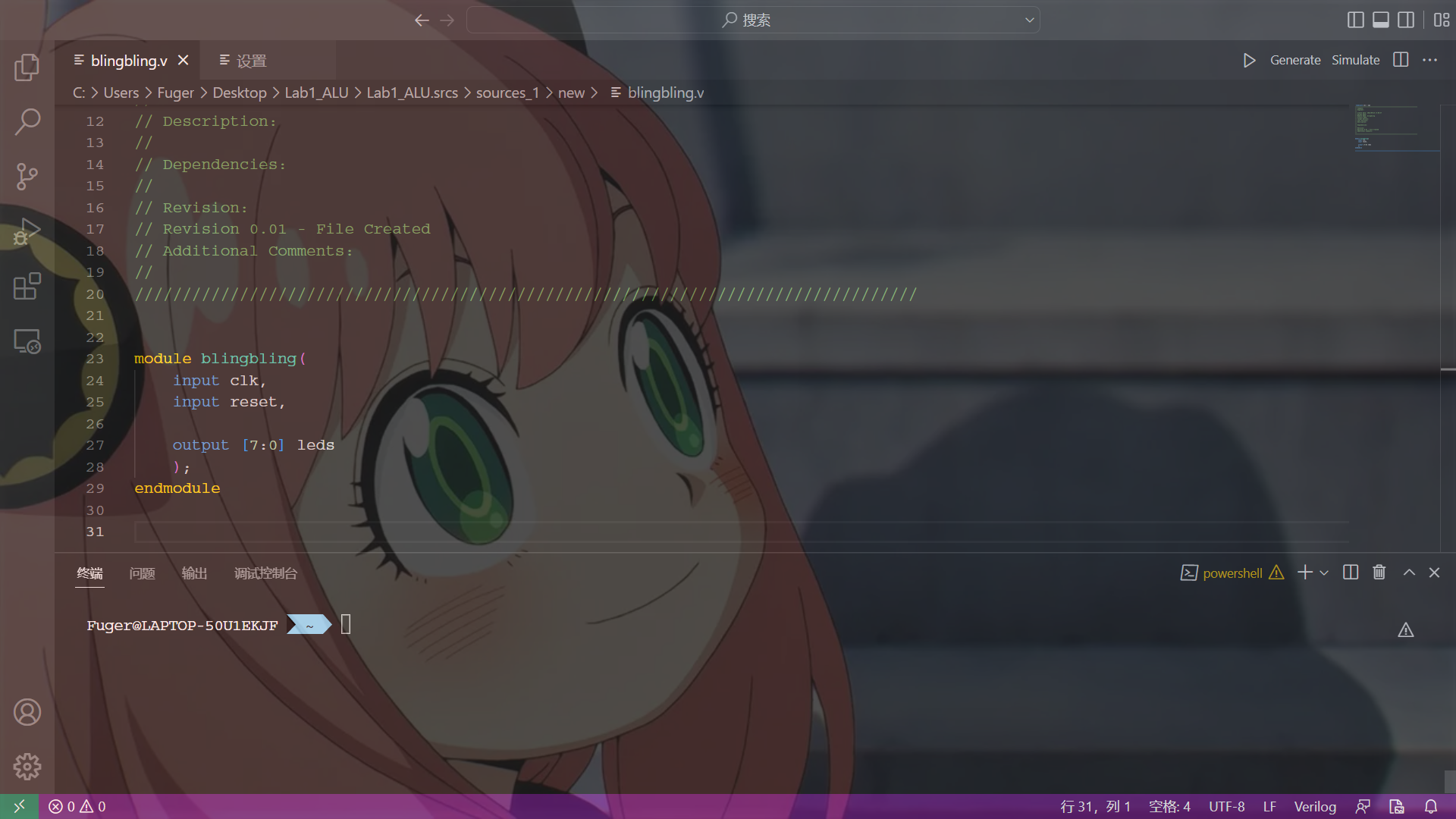Open the Remote Explorer view
The width and height of the screenshot is (1456, 819).
point(27,342)
